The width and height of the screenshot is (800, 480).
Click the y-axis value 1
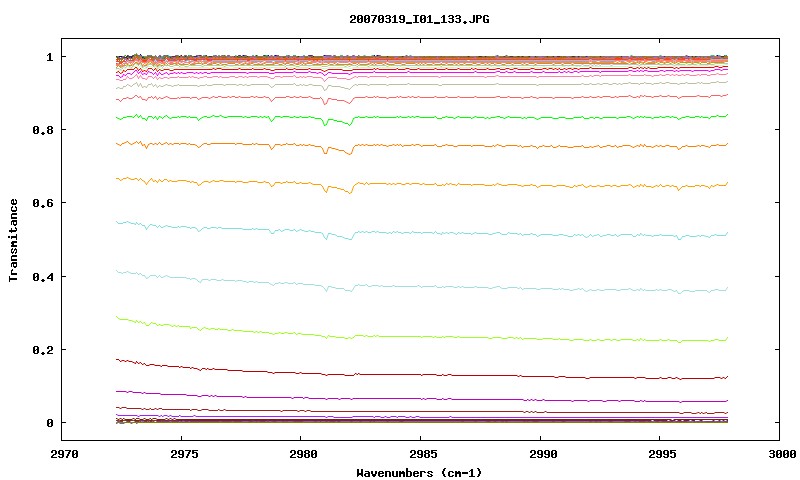(49, 57)
